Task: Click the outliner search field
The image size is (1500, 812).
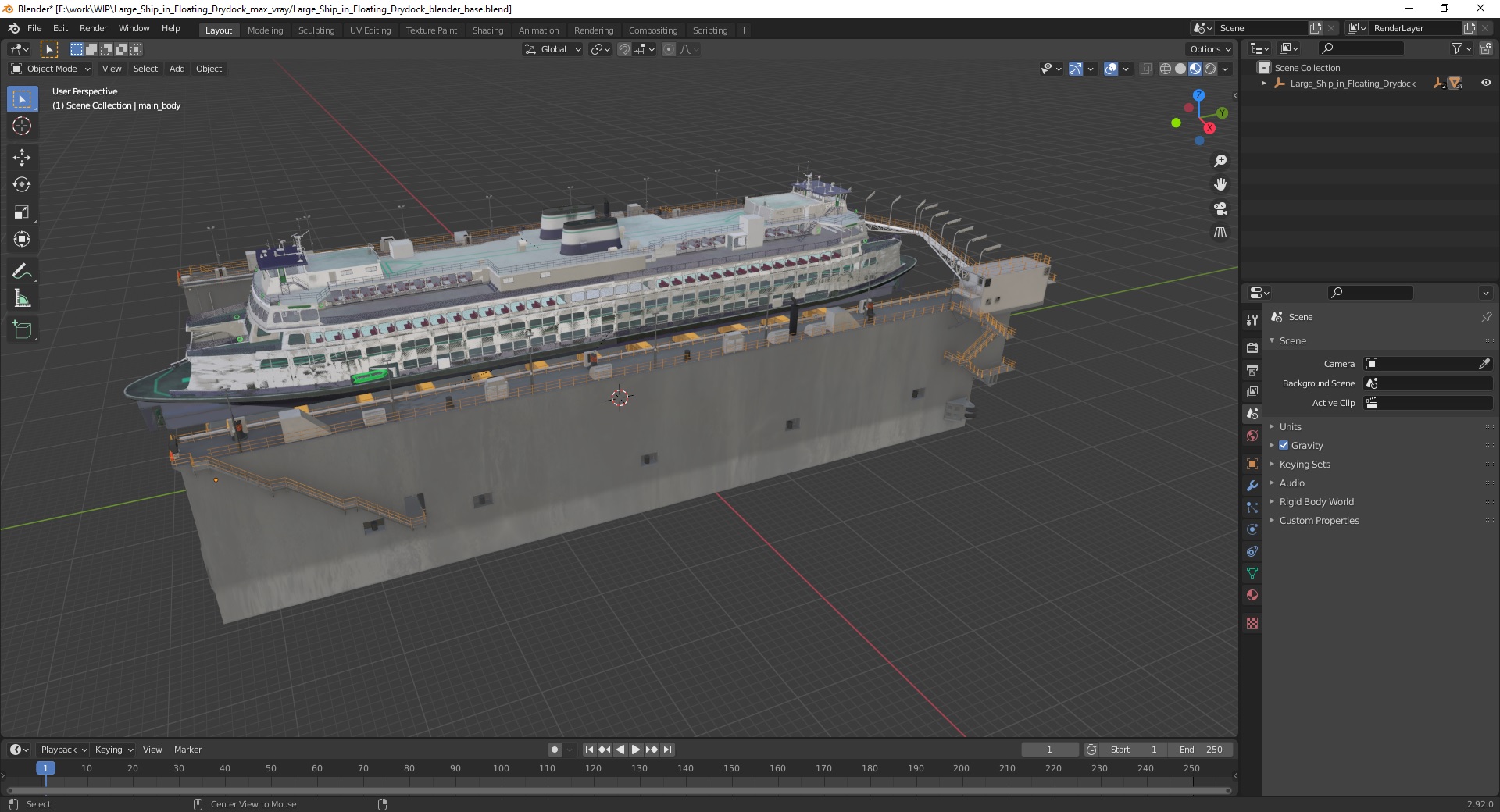Action: (x=1360, y=48)
